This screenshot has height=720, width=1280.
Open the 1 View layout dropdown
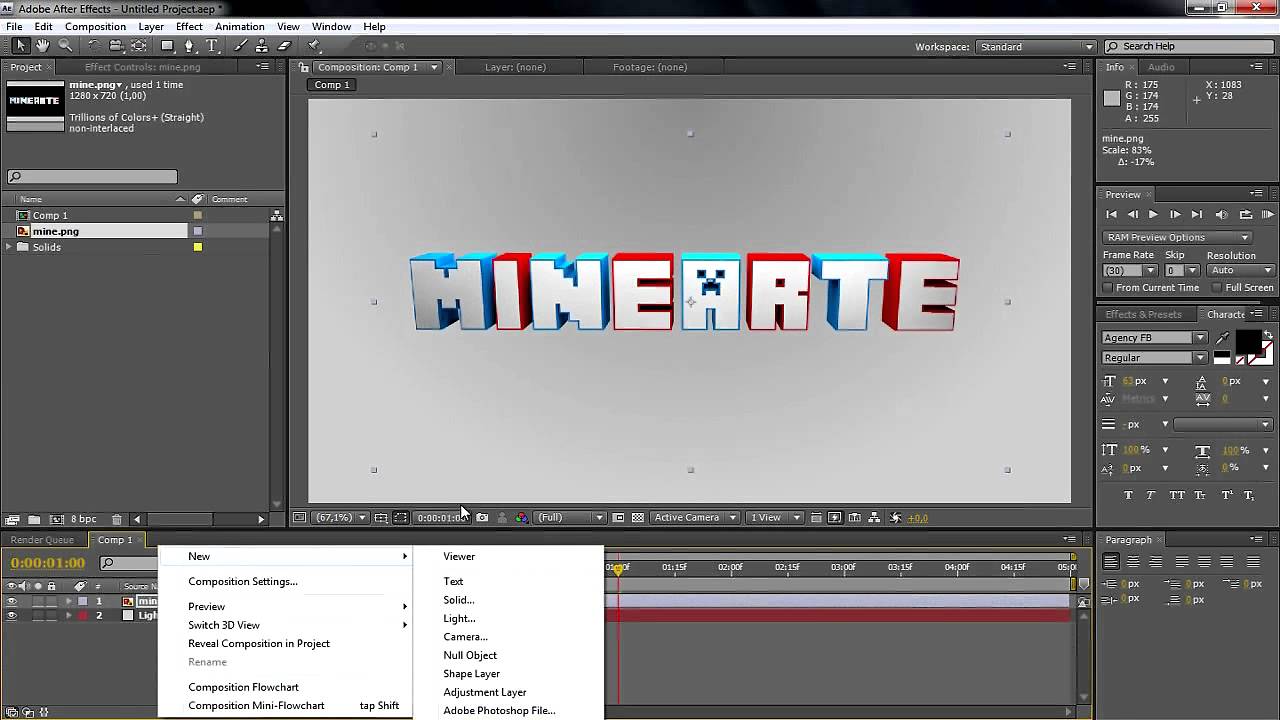[775, 518]
